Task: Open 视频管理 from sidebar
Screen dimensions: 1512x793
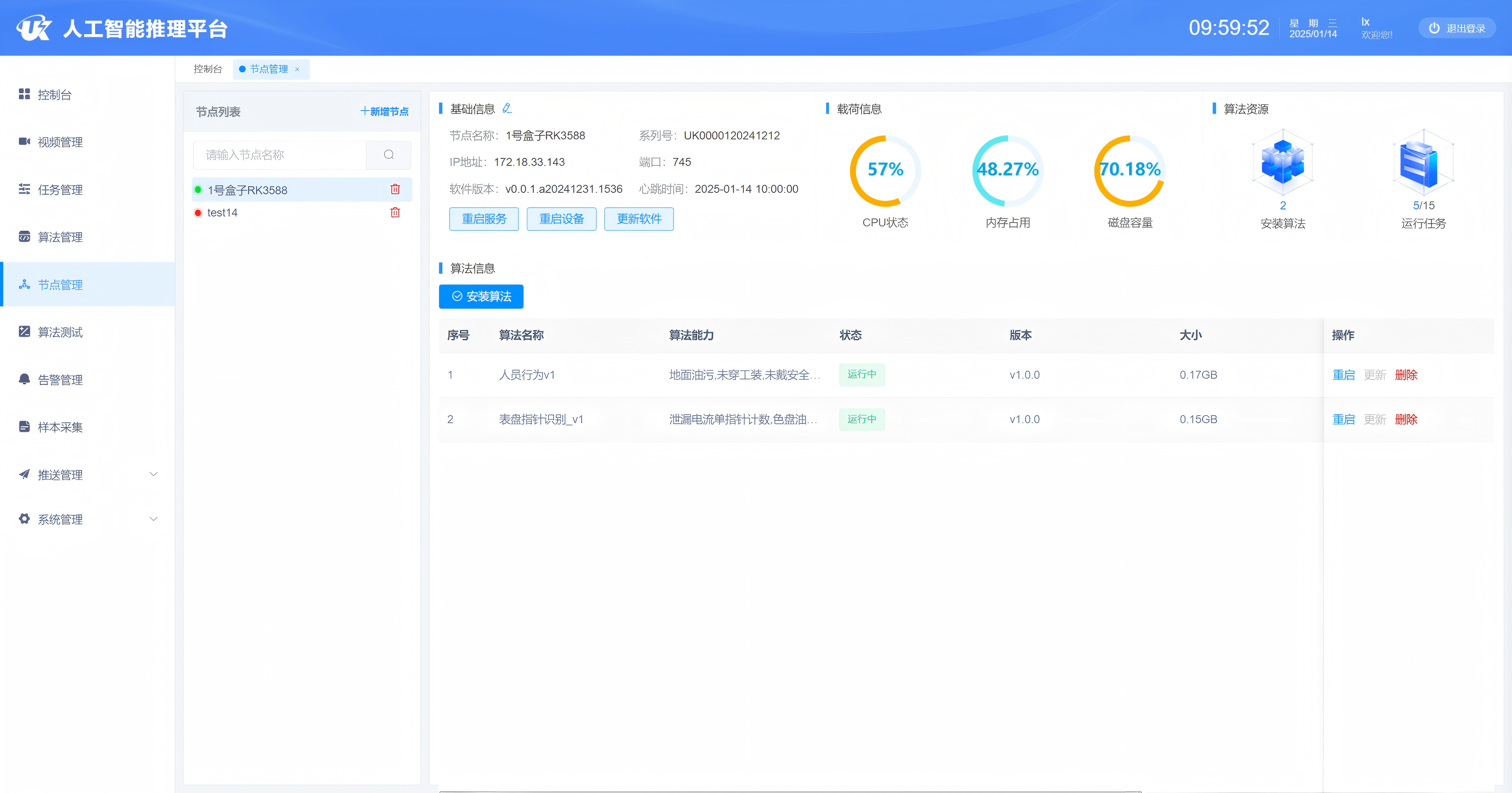Action: pyautogui.click(x=60, y=142)
